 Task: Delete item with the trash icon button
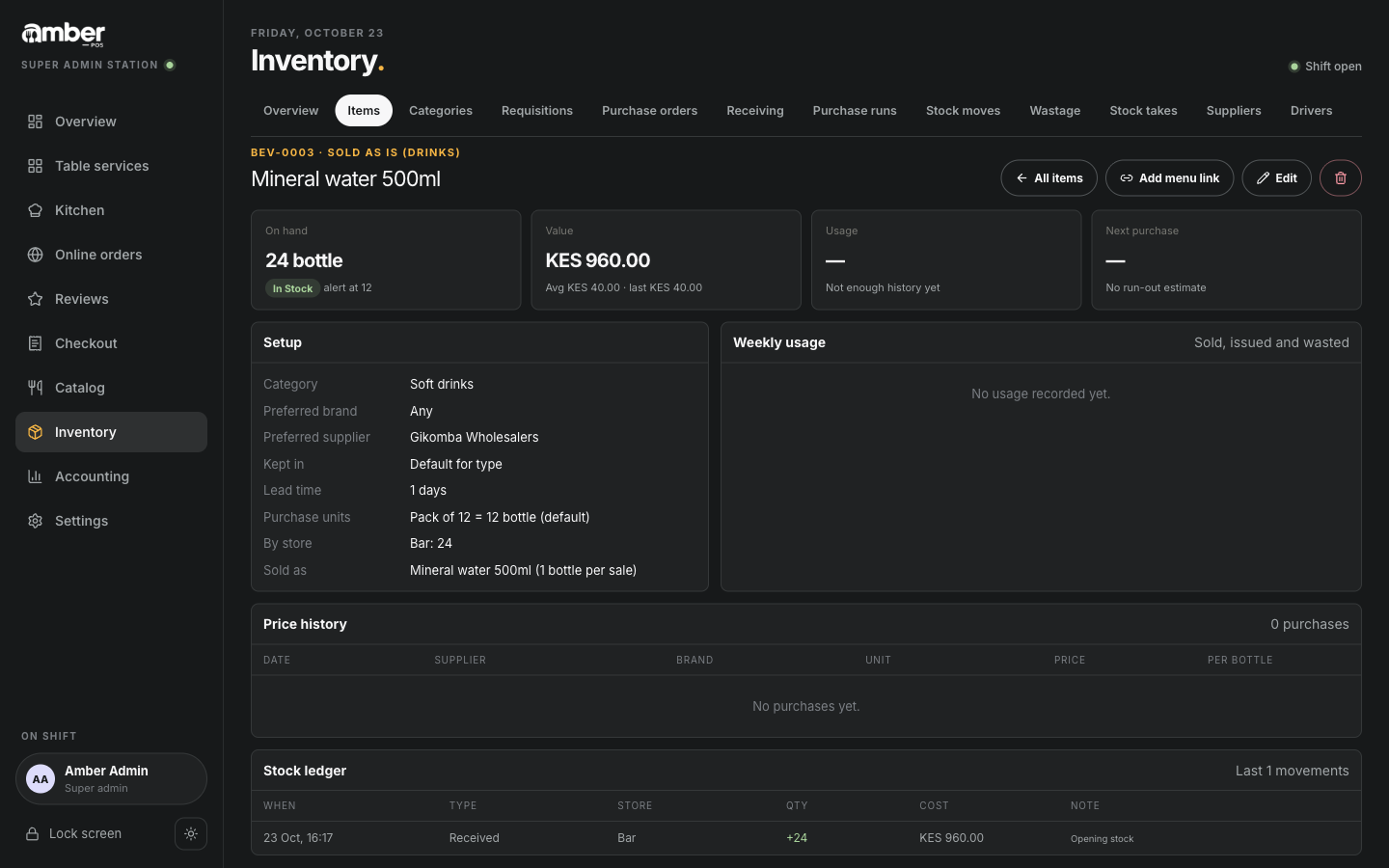point(1341,177)
